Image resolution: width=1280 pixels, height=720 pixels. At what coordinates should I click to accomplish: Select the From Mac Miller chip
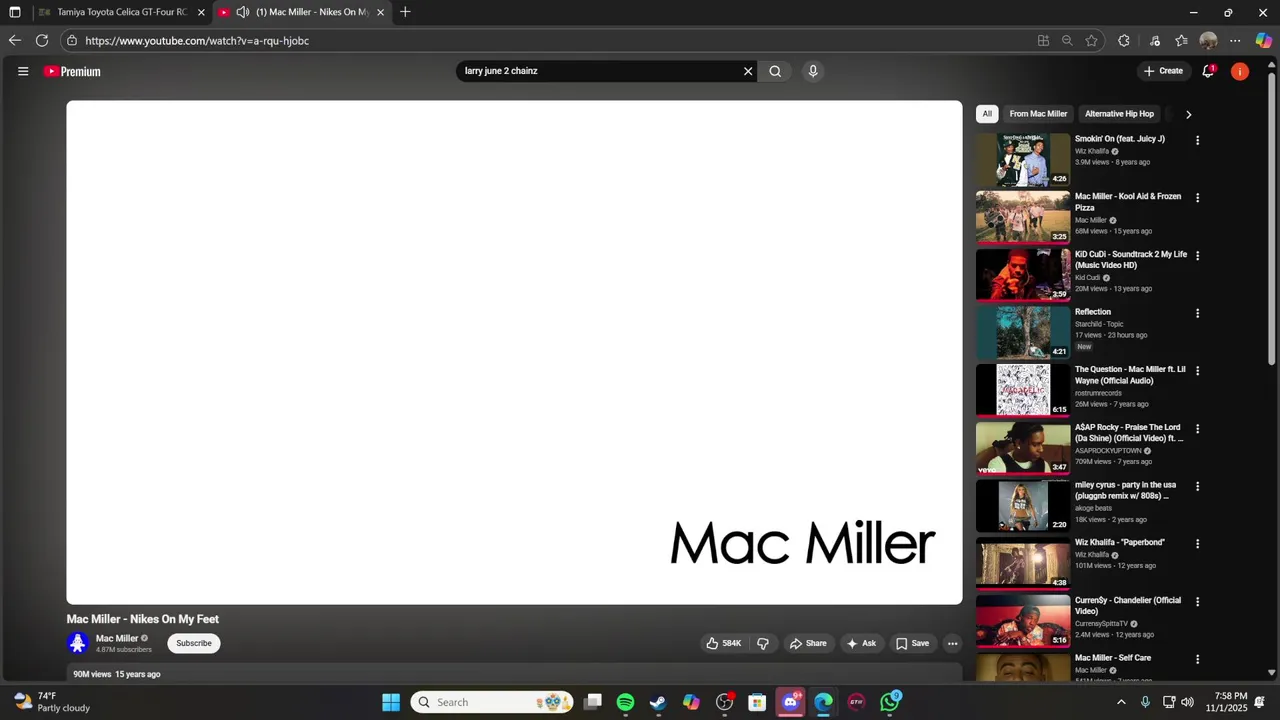pyautogui.click(x=1038, y=114)
